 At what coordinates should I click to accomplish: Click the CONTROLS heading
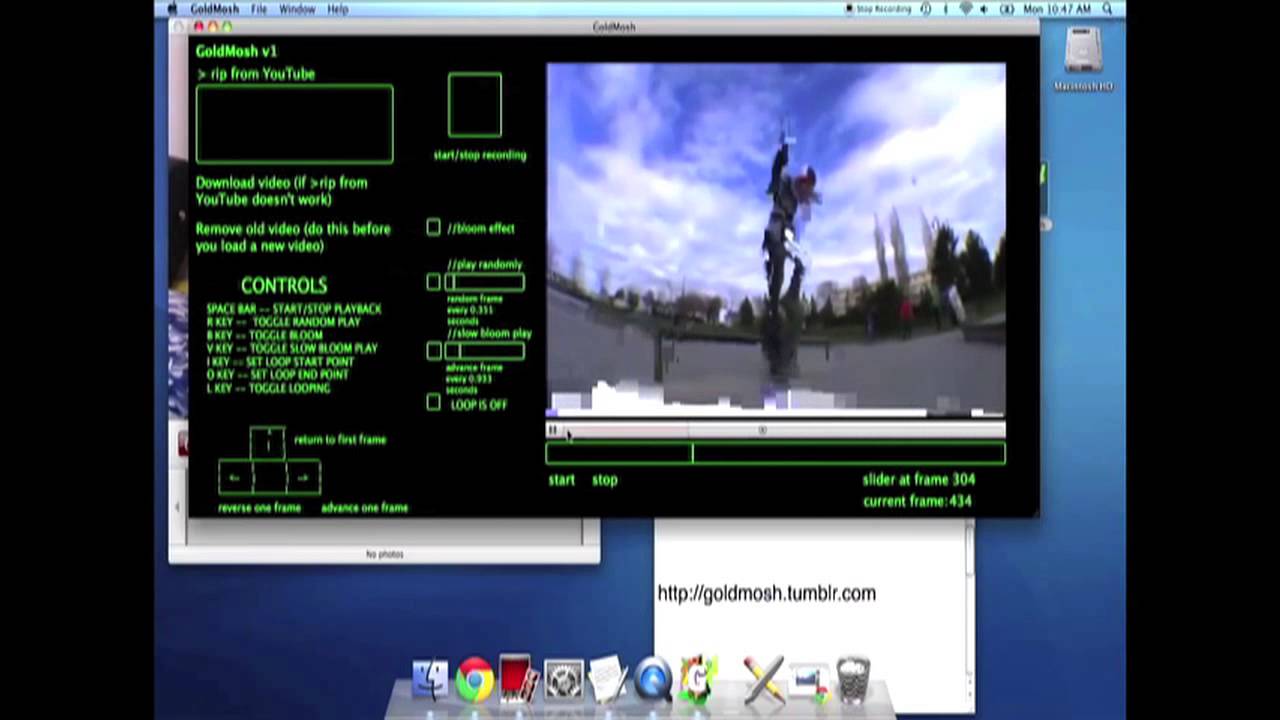click(x=284, y=286)
